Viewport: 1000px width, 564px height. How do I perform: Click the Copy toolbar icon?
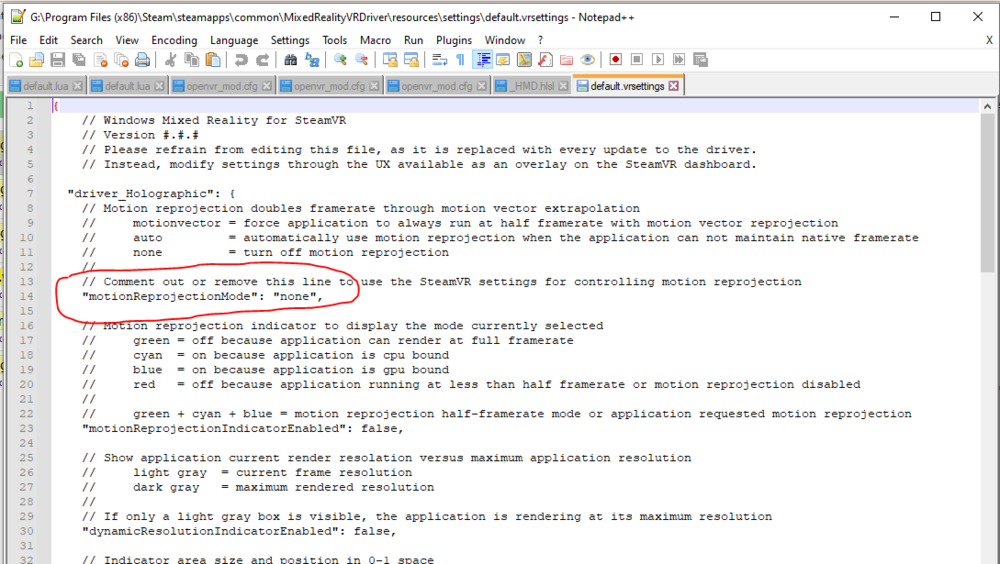tap(191, 60)
